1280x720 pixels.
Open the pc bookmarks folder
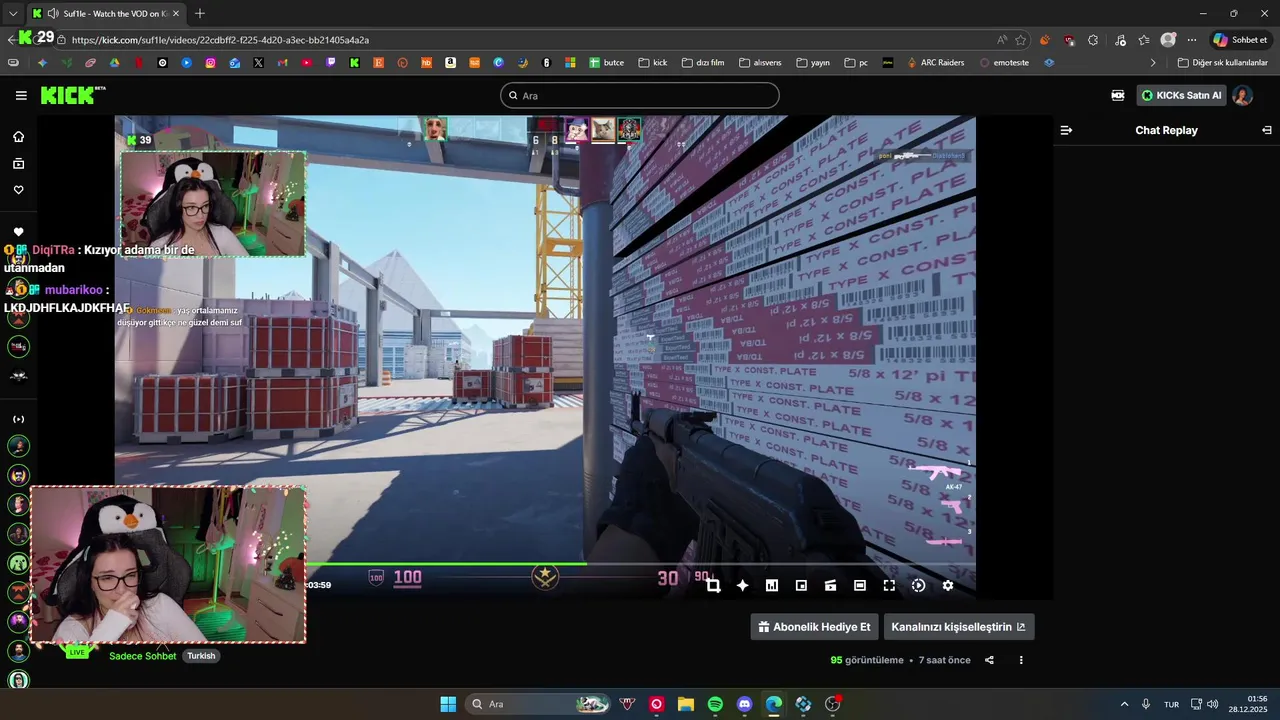pyautogui.click(x=856, y=62)
